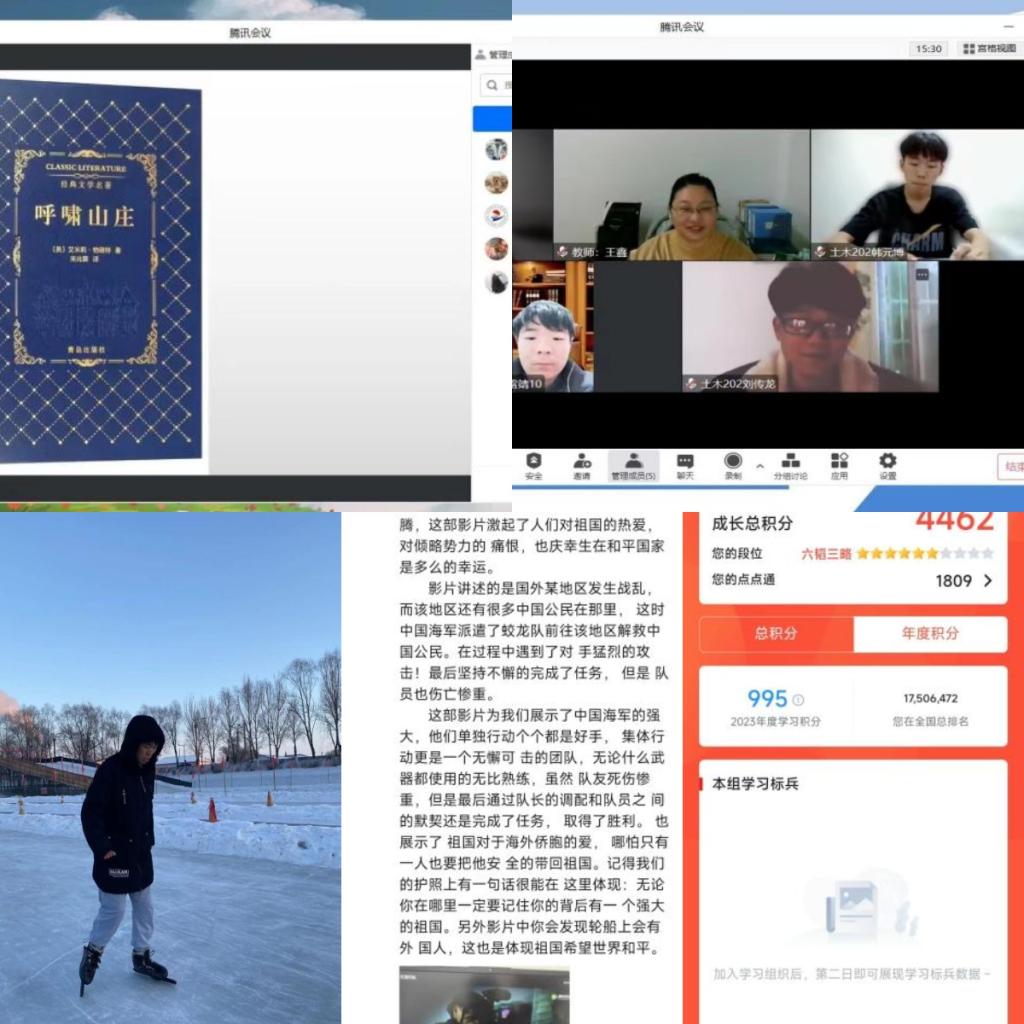Open 分组讨论 breakout rooms icon
1024x1024 pixels.
(790, 465)
